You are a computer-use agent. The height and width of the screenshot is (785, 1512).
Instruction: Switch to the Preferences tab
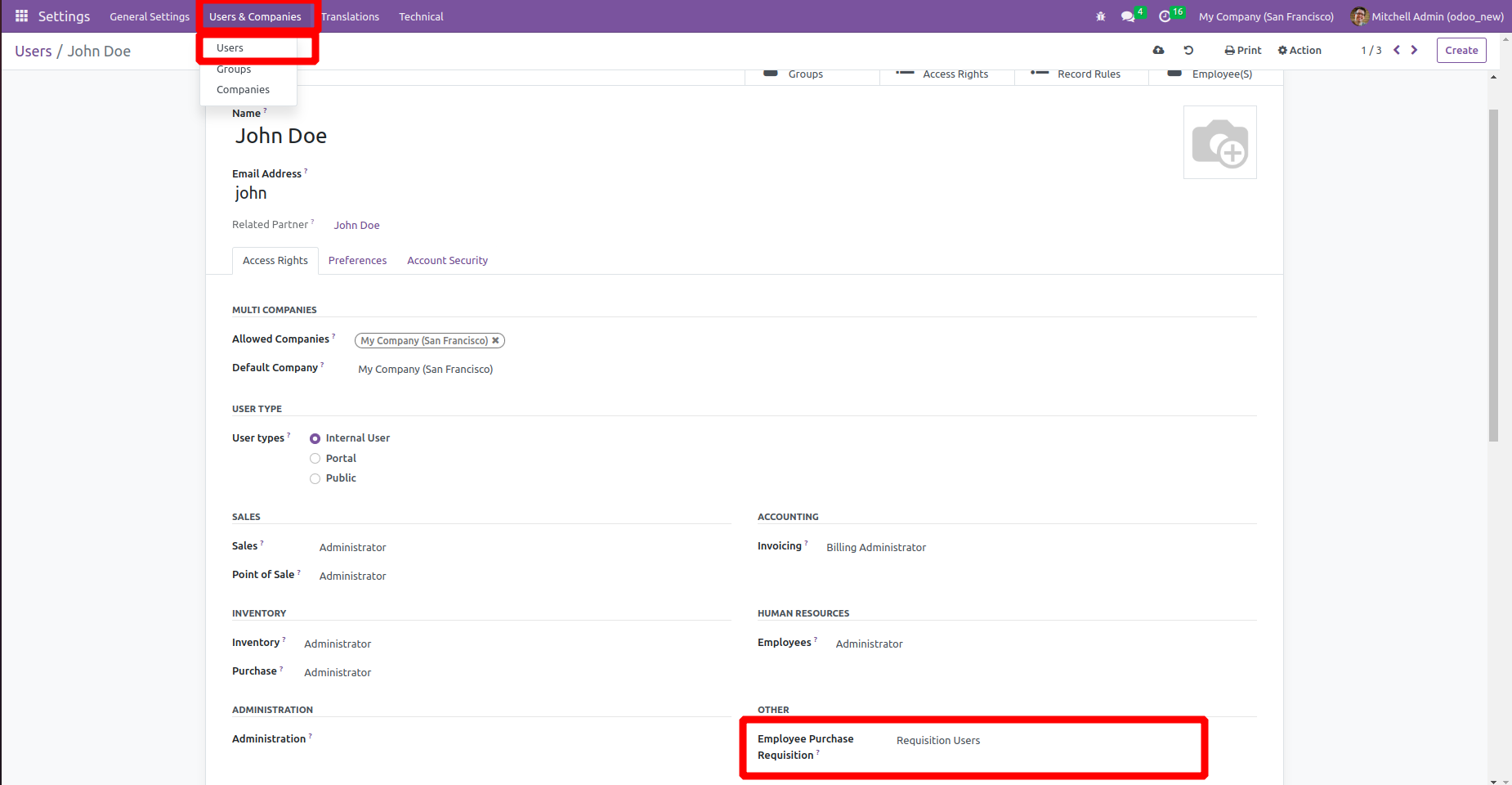tap(357, 260)
